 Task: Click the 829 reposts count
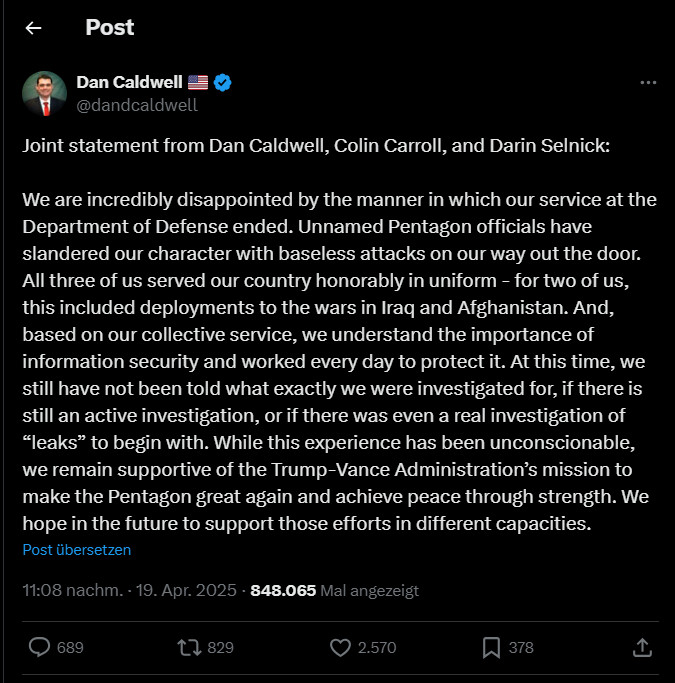coord(220,648)
